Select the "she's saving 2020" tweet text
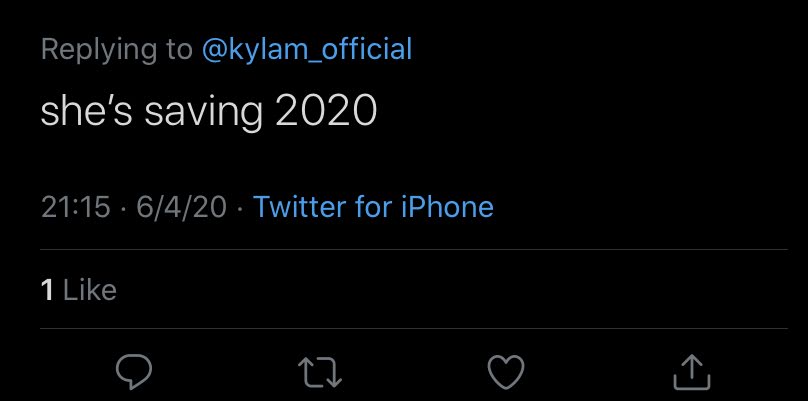The height and width of the screenshot is (401, 808). (x=208, y=113)
